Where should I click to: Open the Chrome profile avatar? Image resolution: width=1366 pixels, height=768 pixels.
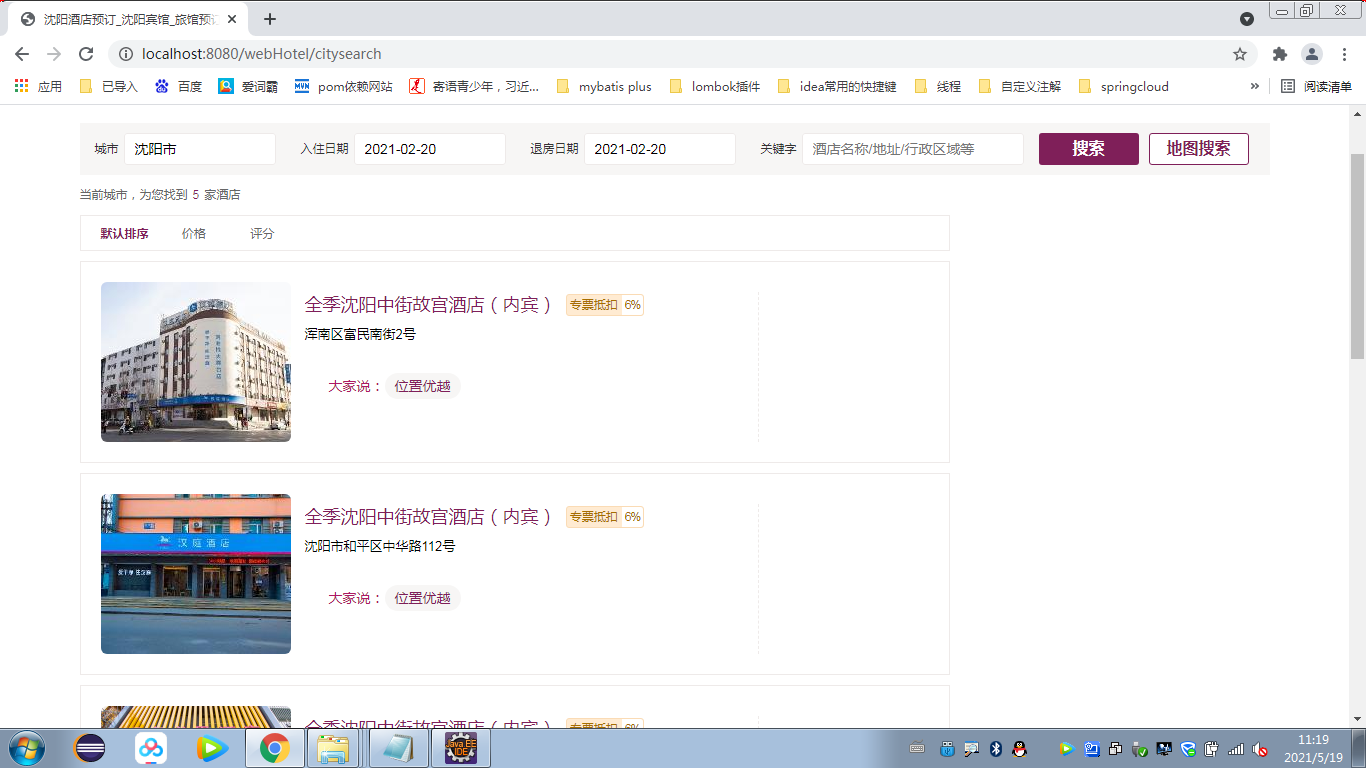tap(1312, 54)
